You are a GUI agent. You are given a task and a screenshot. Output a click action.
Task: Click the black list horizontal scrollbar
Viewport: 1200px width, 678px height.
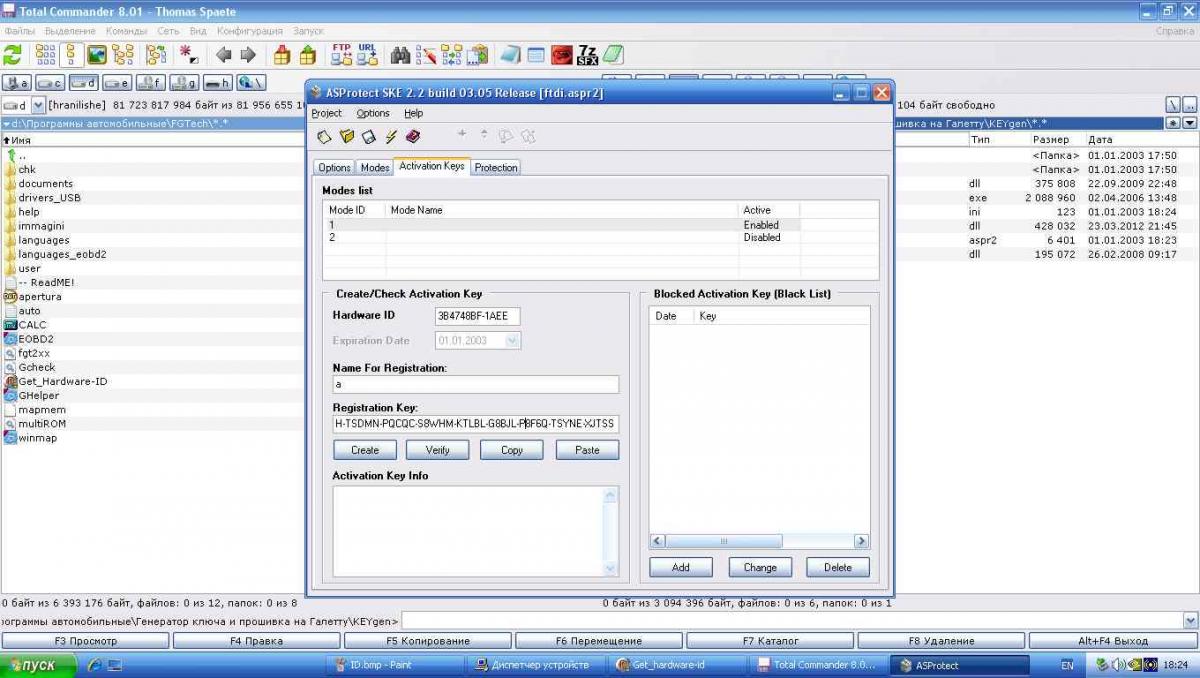(759, 541)
